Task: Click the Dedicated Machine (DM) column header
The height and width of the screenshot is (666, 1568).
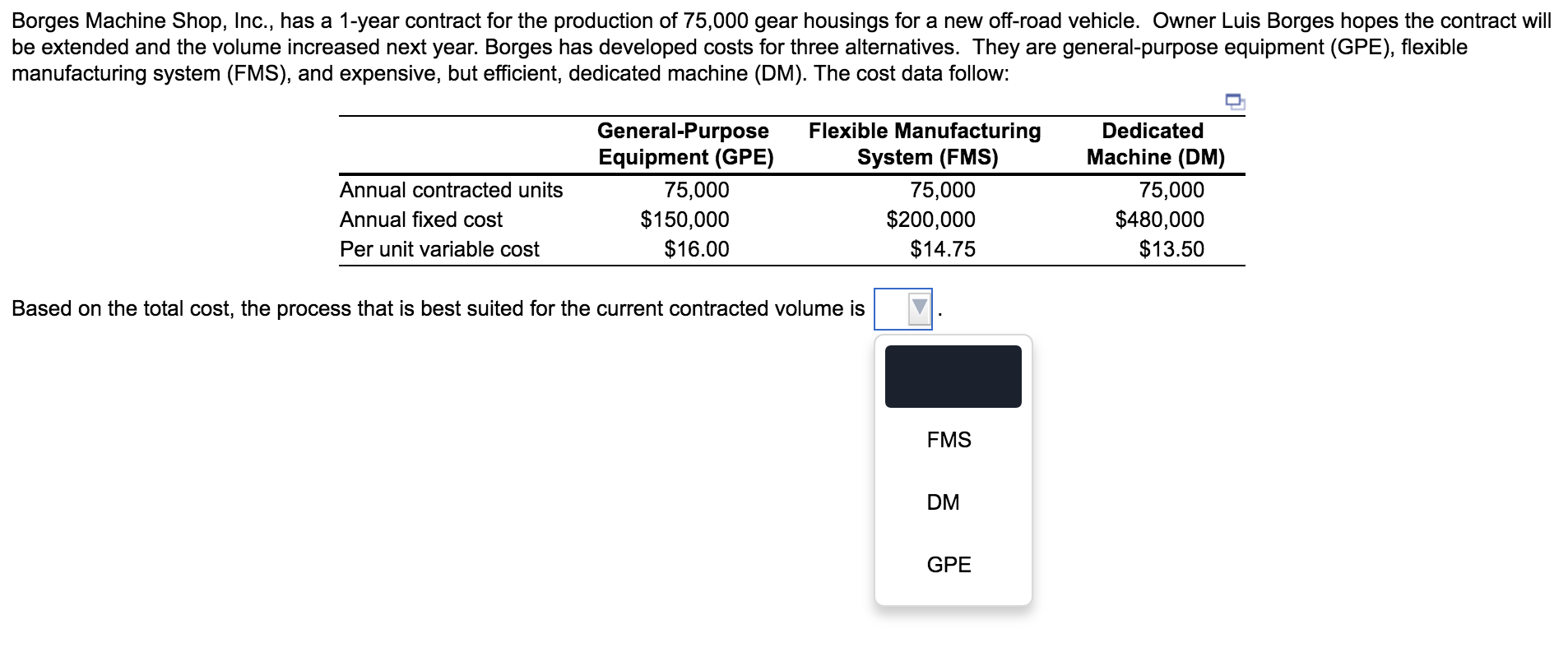Action: coord(1154,144)
